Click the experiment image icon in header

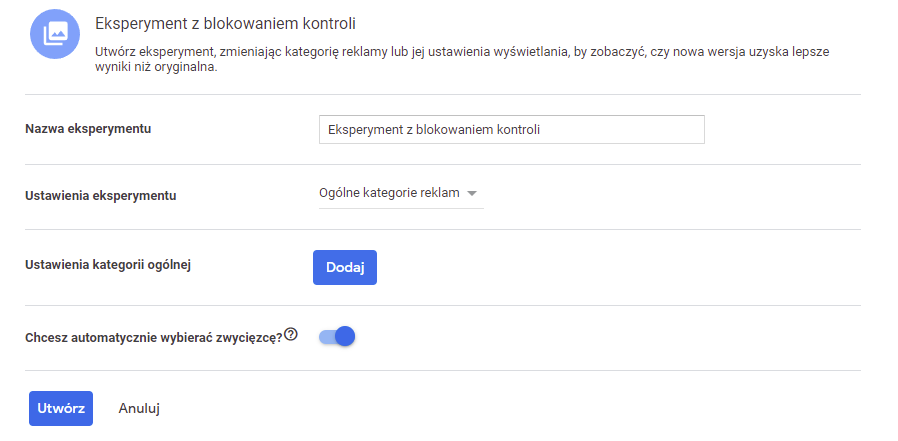tap(54, 33)
